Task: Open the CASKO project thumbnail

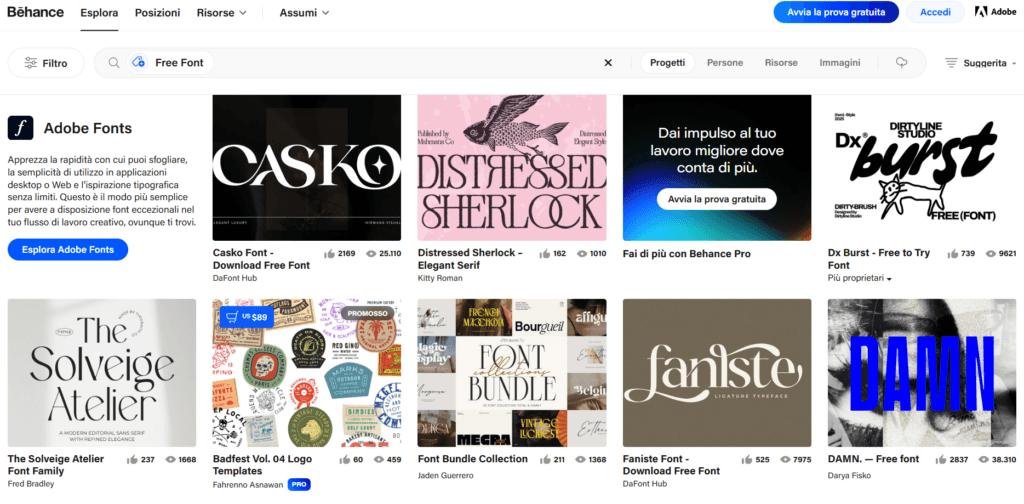Action: 307,168
